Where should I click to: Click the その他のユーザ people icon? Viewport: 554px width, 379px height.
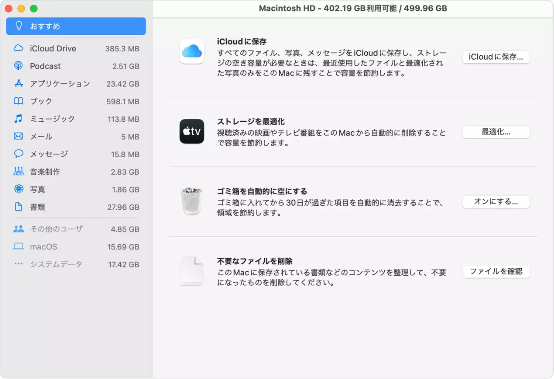pyautogui.click(x=18, y=229)
